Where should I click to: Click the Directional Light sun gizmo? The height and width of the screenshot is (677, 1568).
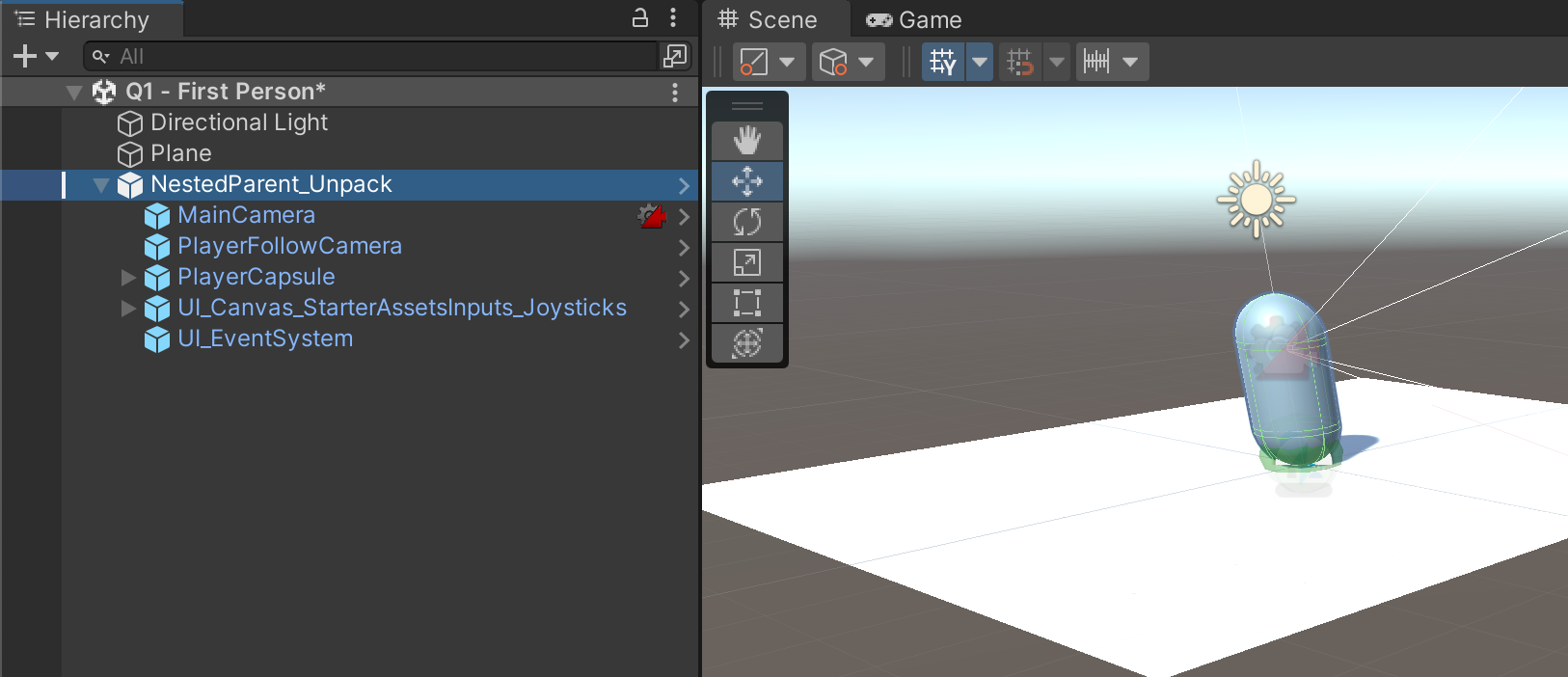1256,200
